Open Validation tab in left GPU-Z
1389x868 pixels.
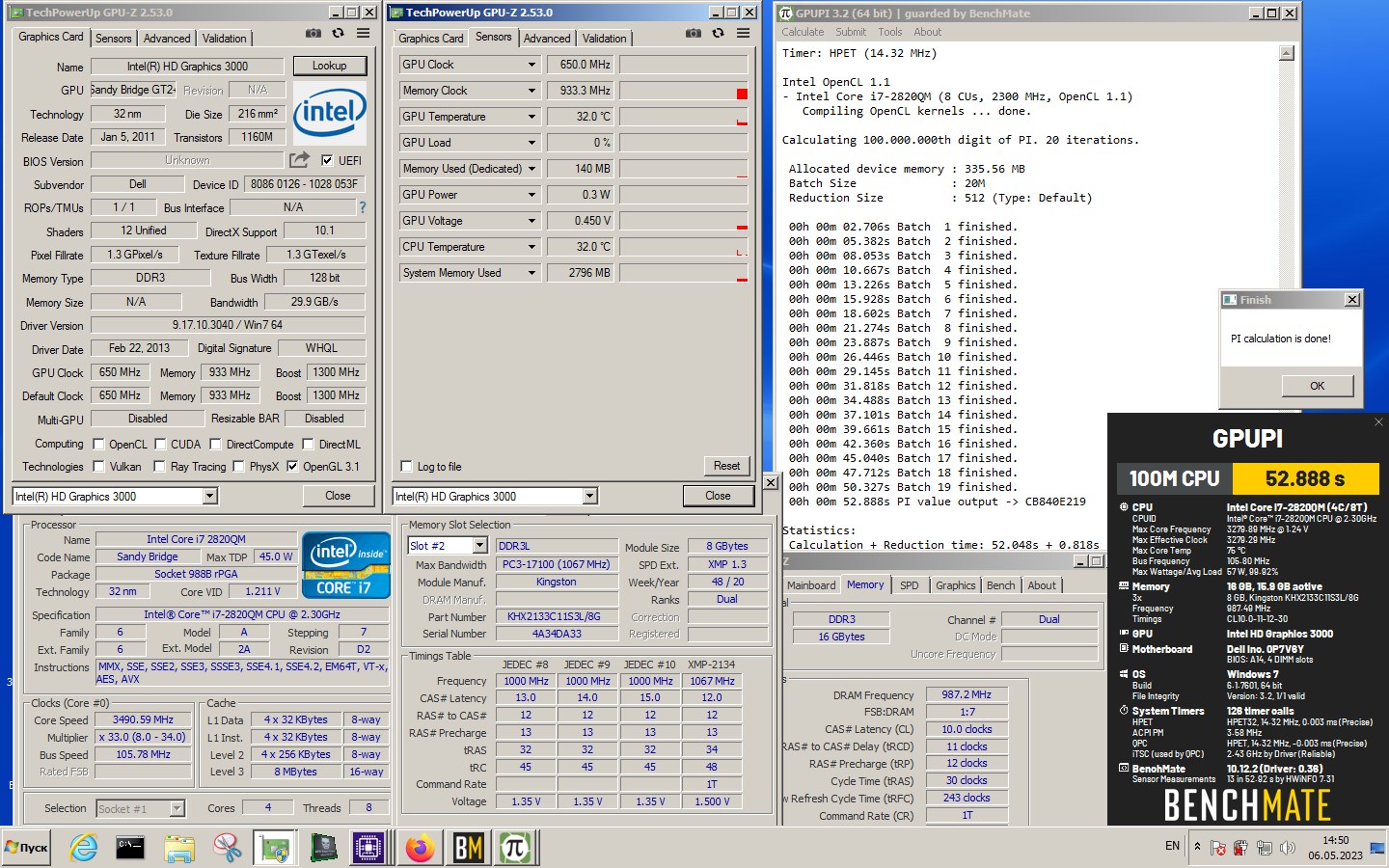click(225, 39)
